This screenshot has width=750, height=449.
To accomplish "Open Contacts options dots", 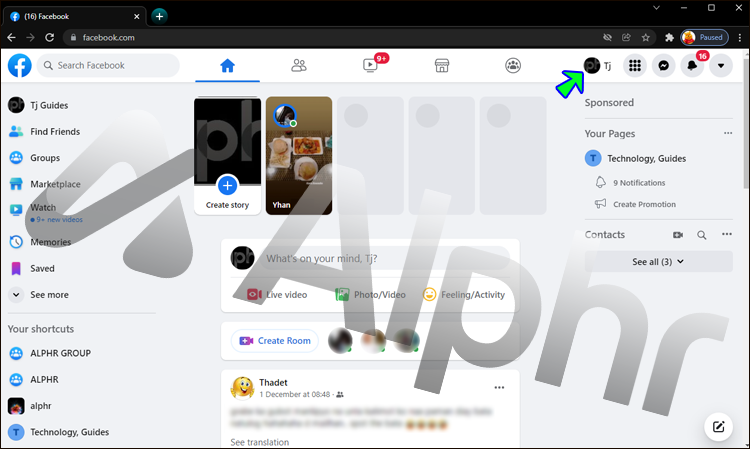I will click(x=727, y=234).
